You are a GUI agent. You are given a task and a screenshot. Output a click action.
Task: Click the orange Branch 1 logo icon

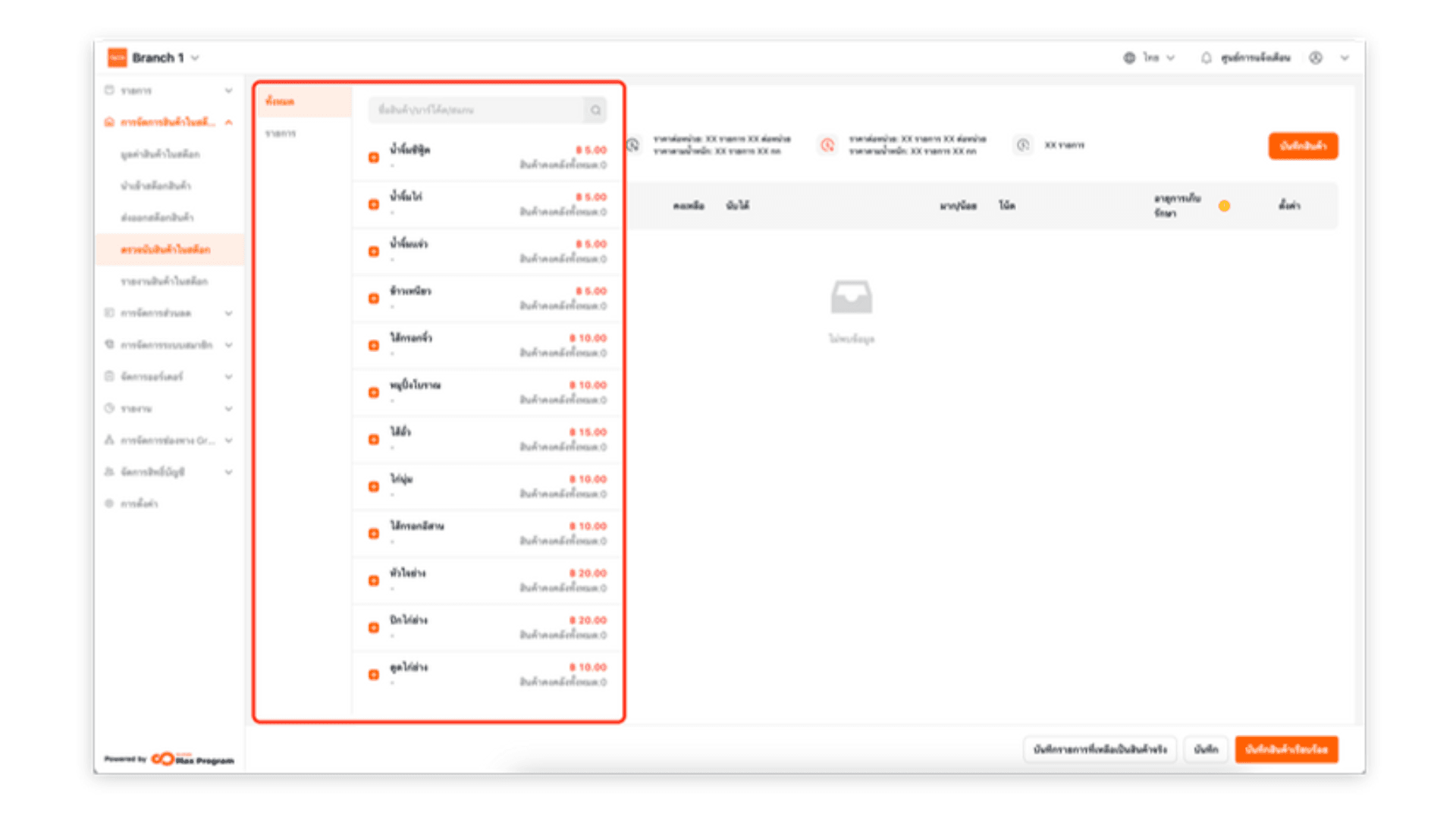[x=118, y=58]
